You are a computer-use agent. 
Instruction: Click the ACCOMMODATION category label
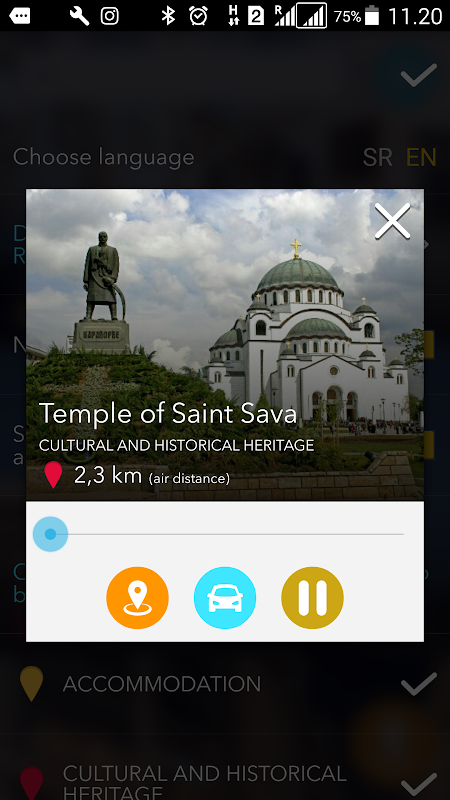pos(162,684)
